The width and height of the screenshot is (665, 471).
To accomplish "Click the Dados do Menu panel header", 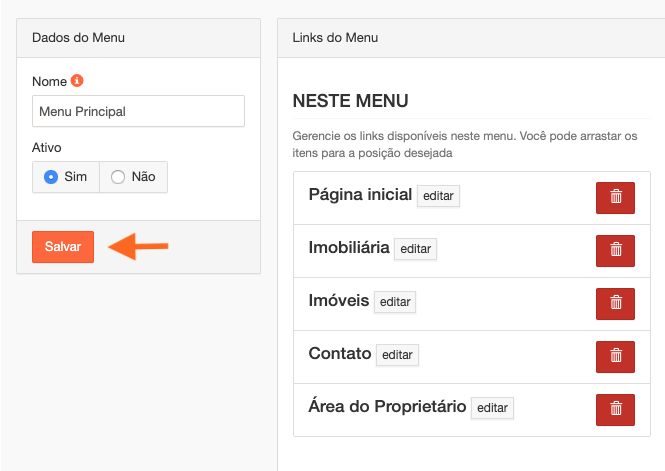I will (138, 38).
